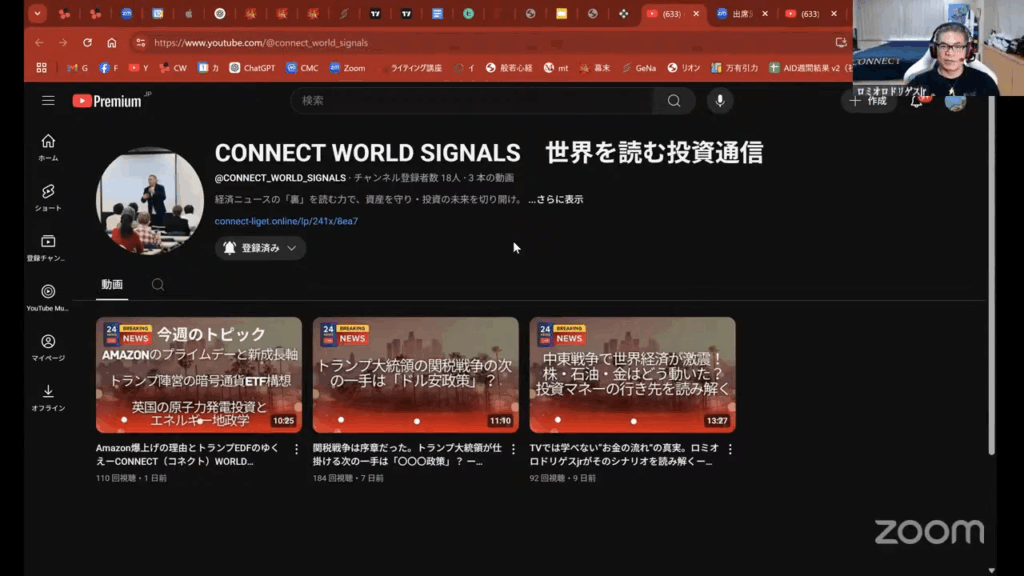Open YouTube notifications bell

point(918,101)
